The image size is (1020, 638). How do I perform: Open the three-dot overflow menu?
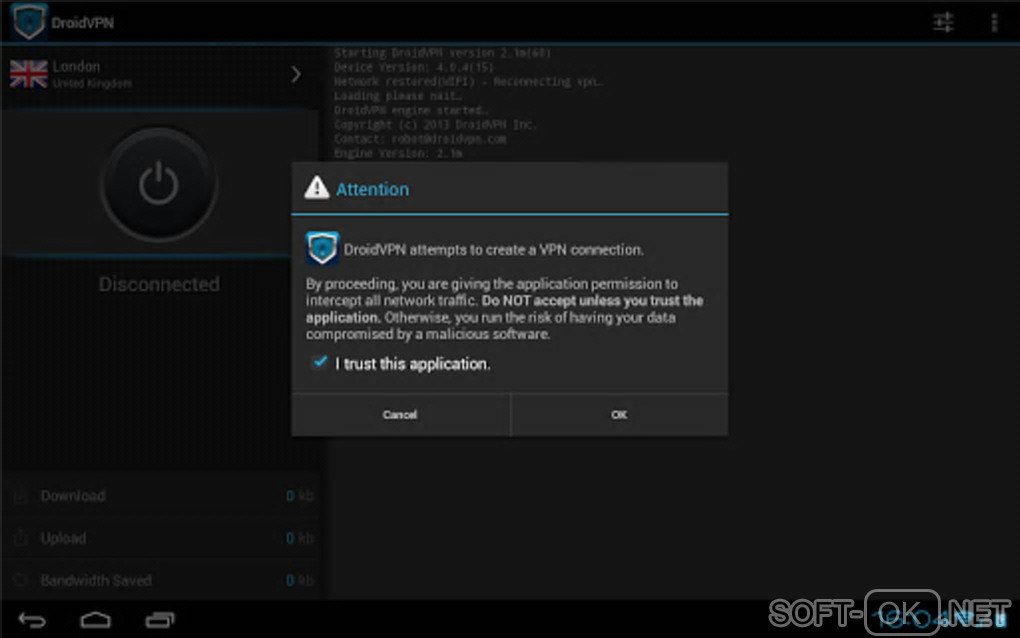pyautogui.click(x=993, y=23)
